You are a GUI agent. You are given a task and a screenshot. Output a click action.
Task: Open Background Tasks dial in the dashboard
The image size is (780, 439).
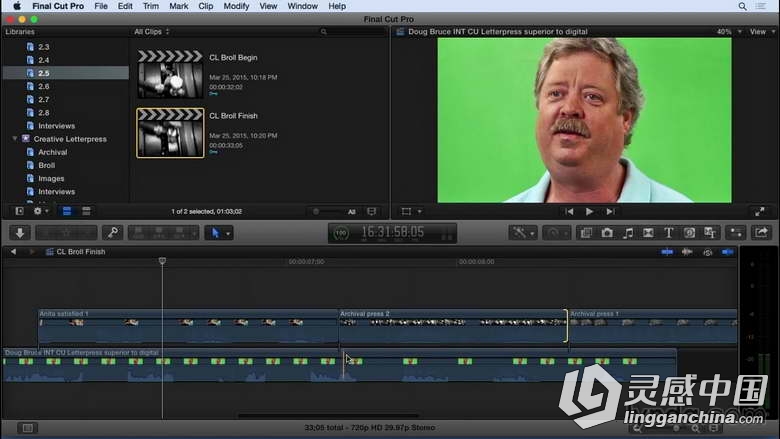click(x=341, y=233)
